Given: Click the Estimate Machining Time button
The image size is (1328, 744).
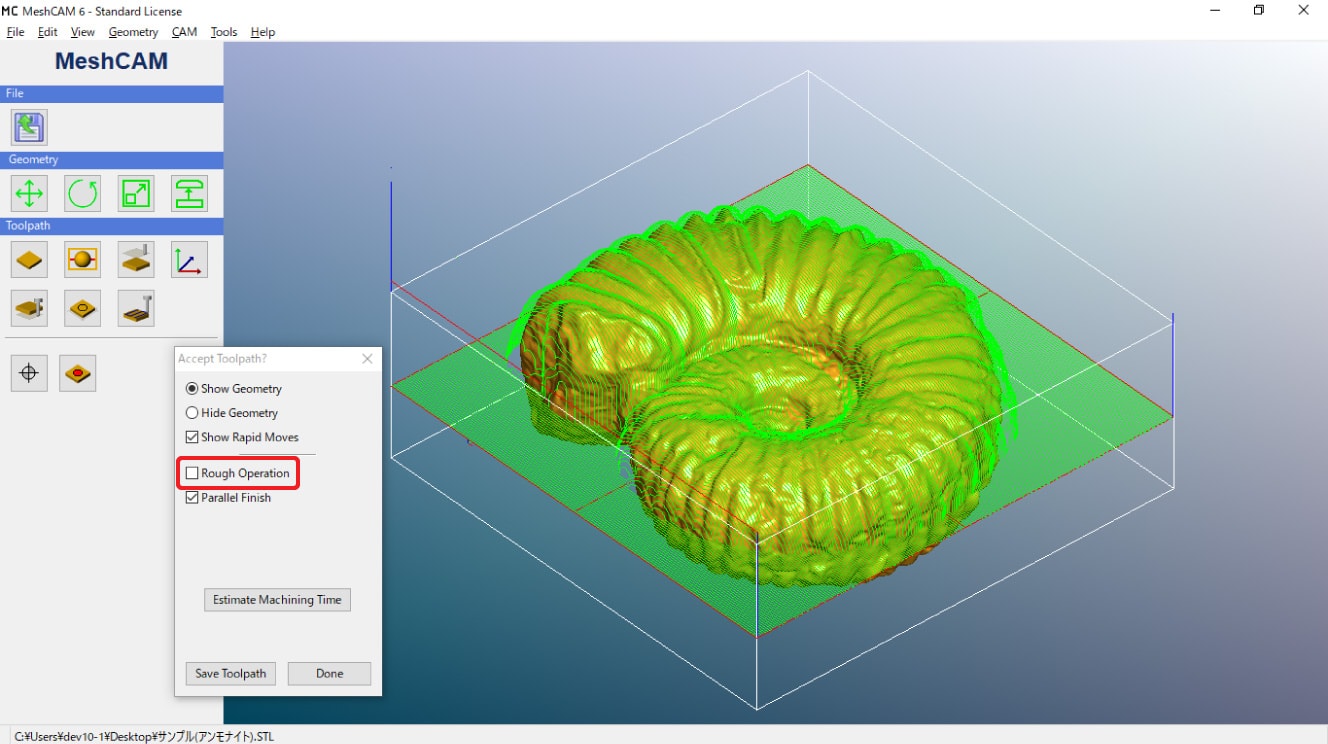Looking at the screenshot, I should [x=277, y=600].
